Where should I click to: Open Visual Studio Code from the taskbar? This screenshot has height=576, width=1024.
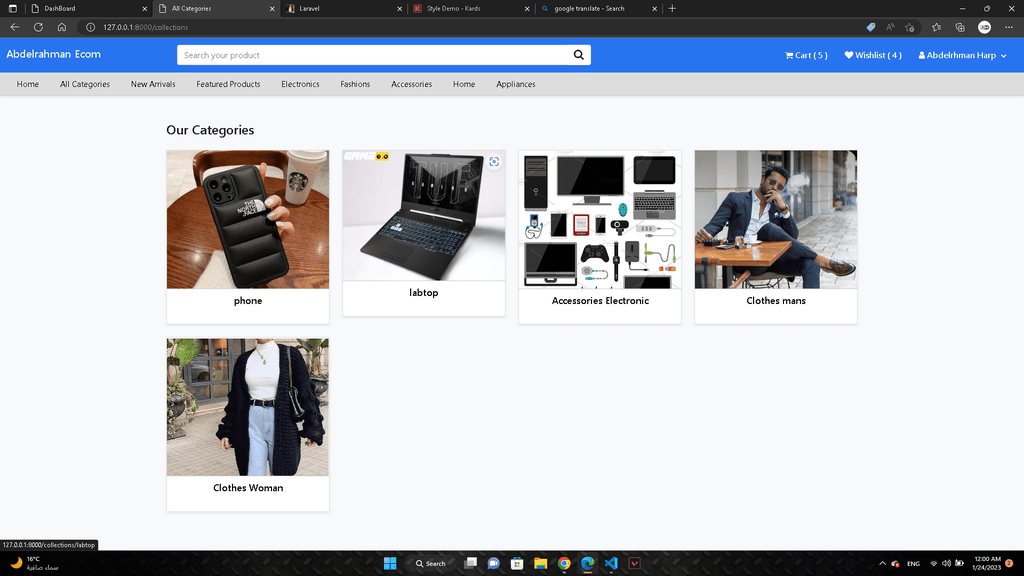point(611,563)
